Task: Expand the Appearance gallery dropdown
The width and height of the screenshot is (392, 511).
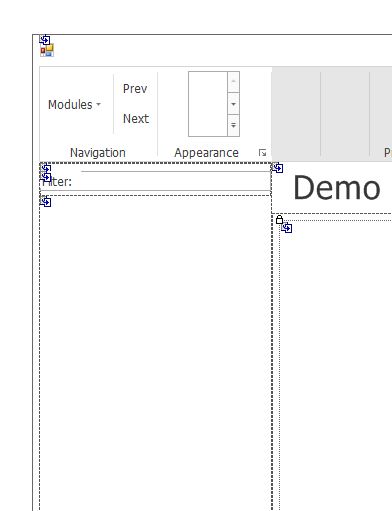Action: click(x=233, y=125)
